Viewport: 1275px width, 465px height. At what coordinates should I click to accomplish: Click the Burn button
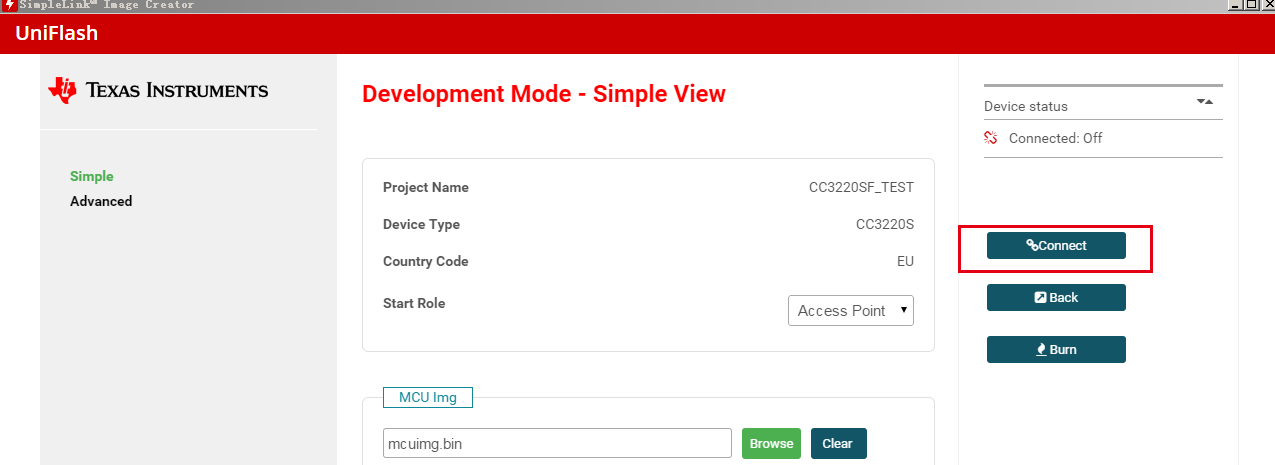pyautogui.click(x=1056, y=349)
